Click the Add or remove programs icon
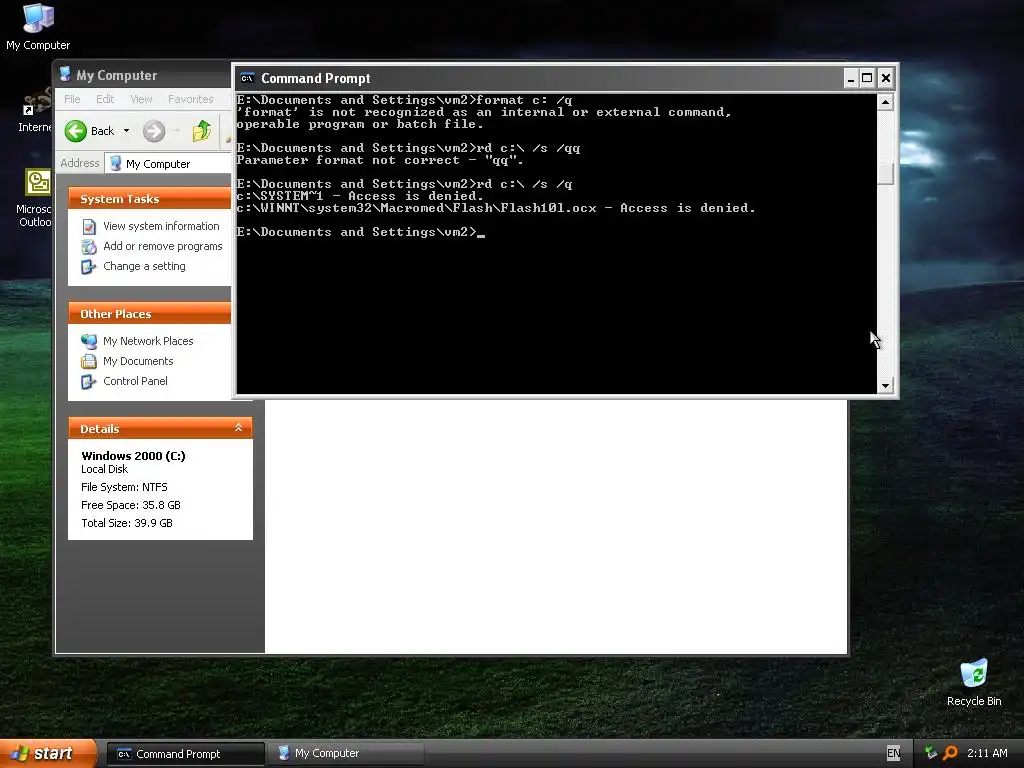The width and height of the screenshot is (1024, 768). (89, 247)
